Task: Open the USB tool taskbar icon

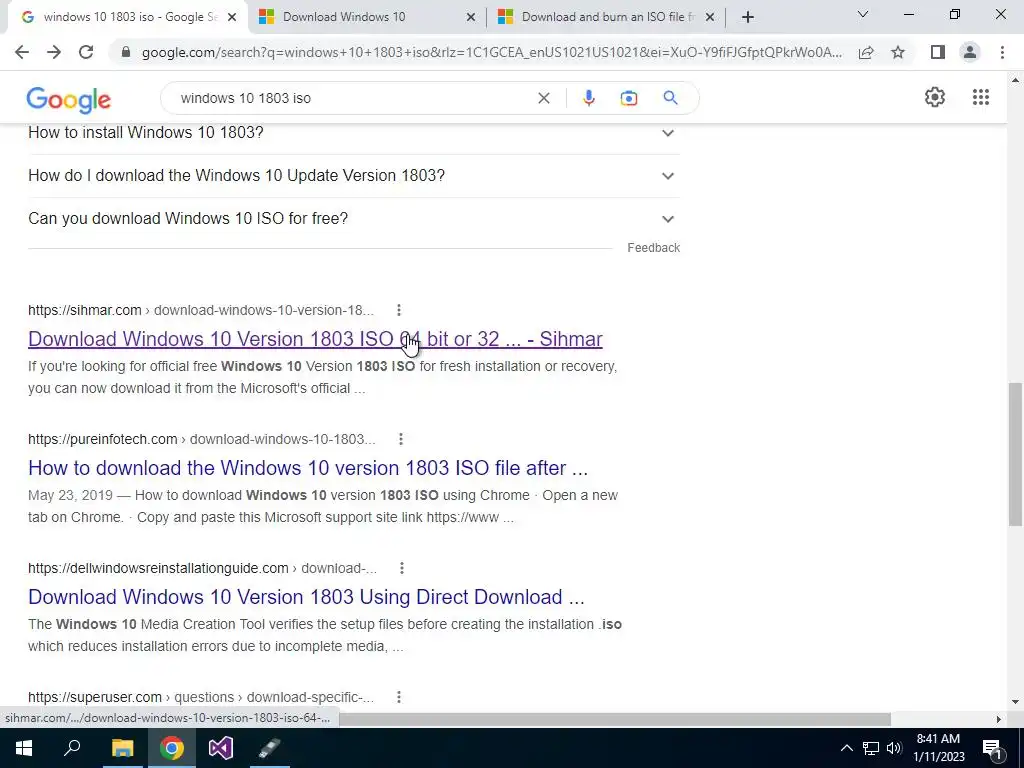Action: (x=269, y=748)
